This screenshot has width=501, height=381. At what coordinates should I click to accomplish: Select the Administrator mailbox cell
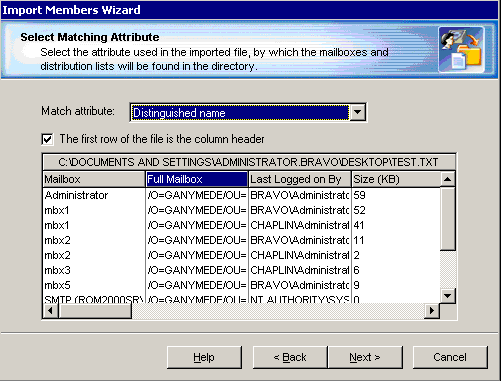click(94, 195)
